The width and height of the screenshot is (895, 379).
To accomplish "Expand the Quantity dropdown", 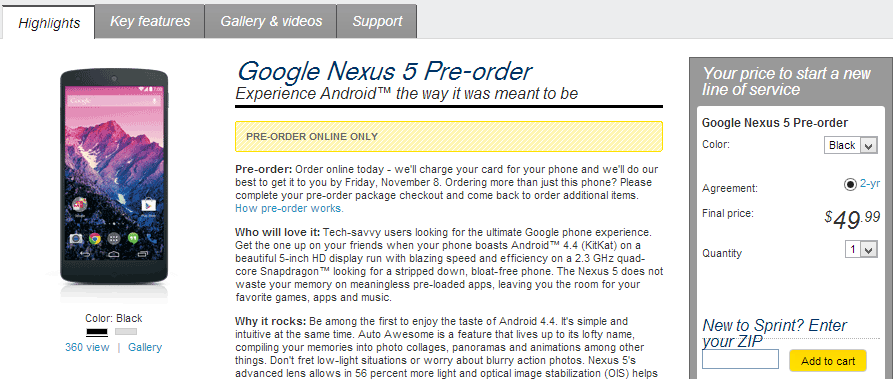I will 860,249.
